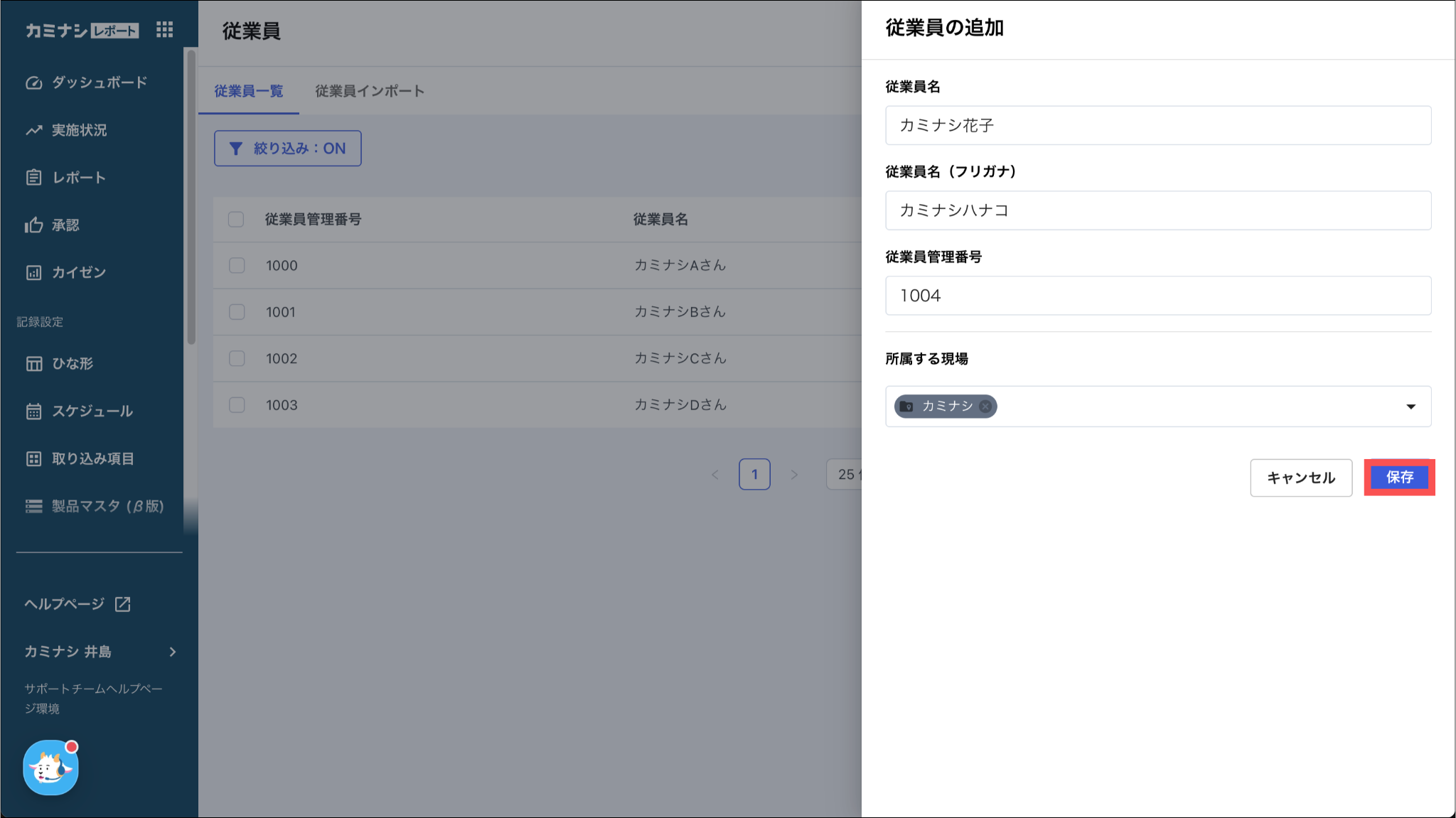1456x818 pixels.
Task: Open the ダッシュボード sidebar item
Action: coord(99,82)
